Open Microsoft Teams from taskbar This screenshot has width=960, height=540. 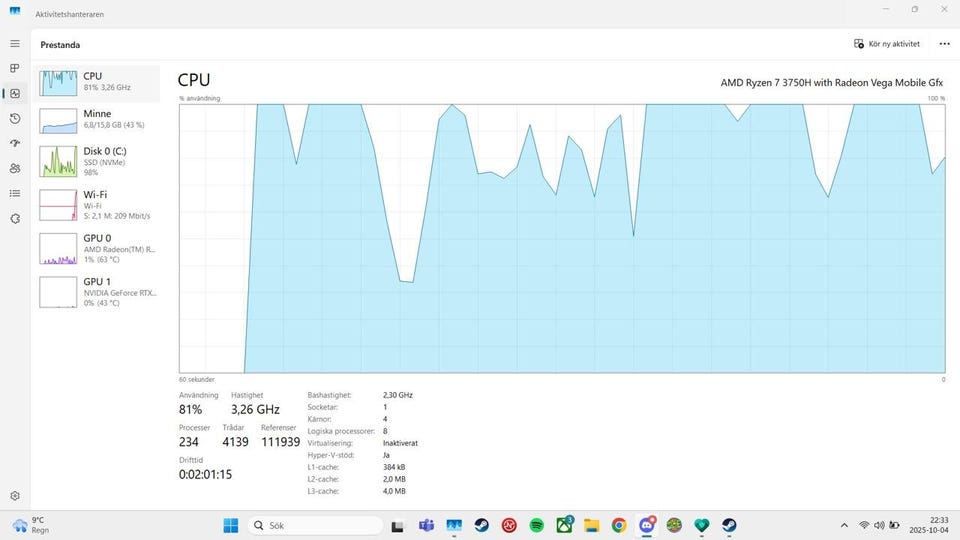point(426,525)
